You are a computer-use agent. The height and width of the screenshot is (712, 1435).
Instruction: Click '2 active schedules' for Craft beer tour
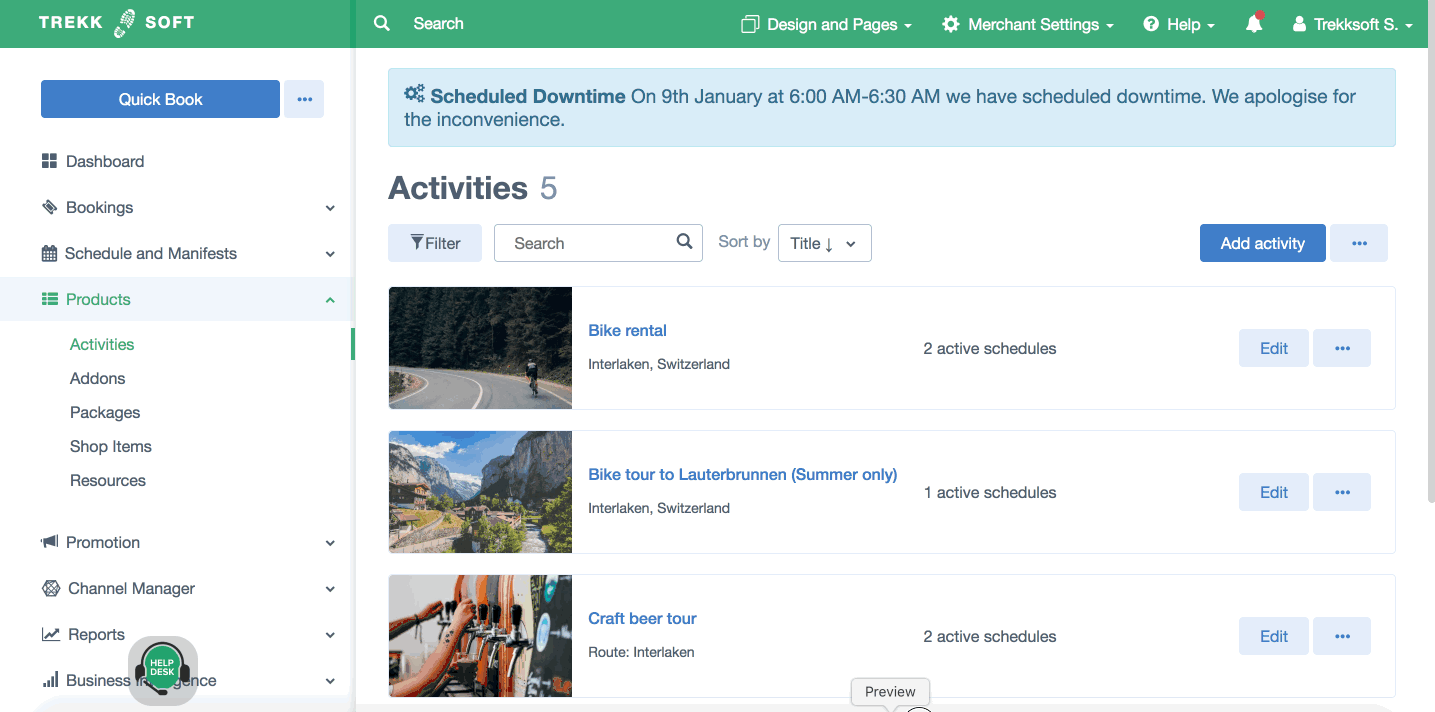pyautogui.click(x=990, y=636)
